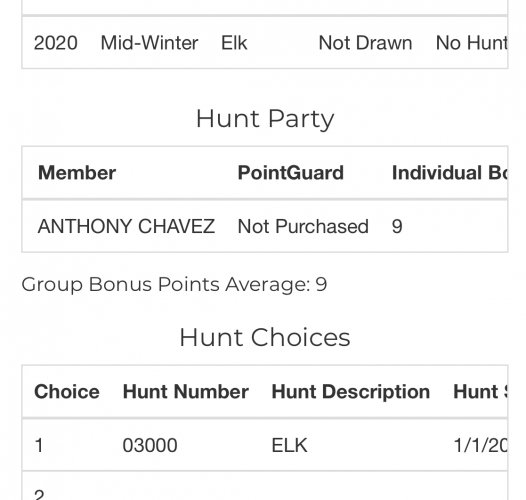This screenshot has height=500, width=526.
Task: Click the individual bonus points value 9
Action: 397,227
